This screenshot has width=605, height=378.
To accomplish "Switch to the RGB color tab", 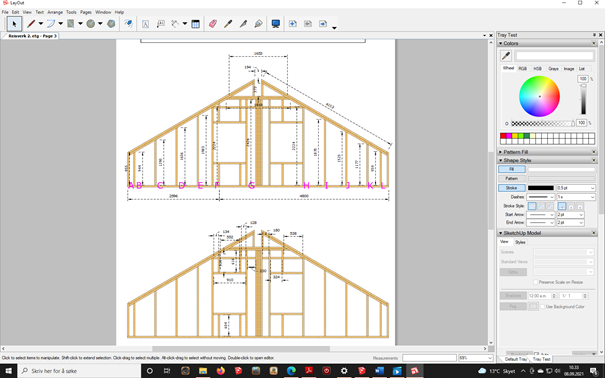I will click(522, 69).
